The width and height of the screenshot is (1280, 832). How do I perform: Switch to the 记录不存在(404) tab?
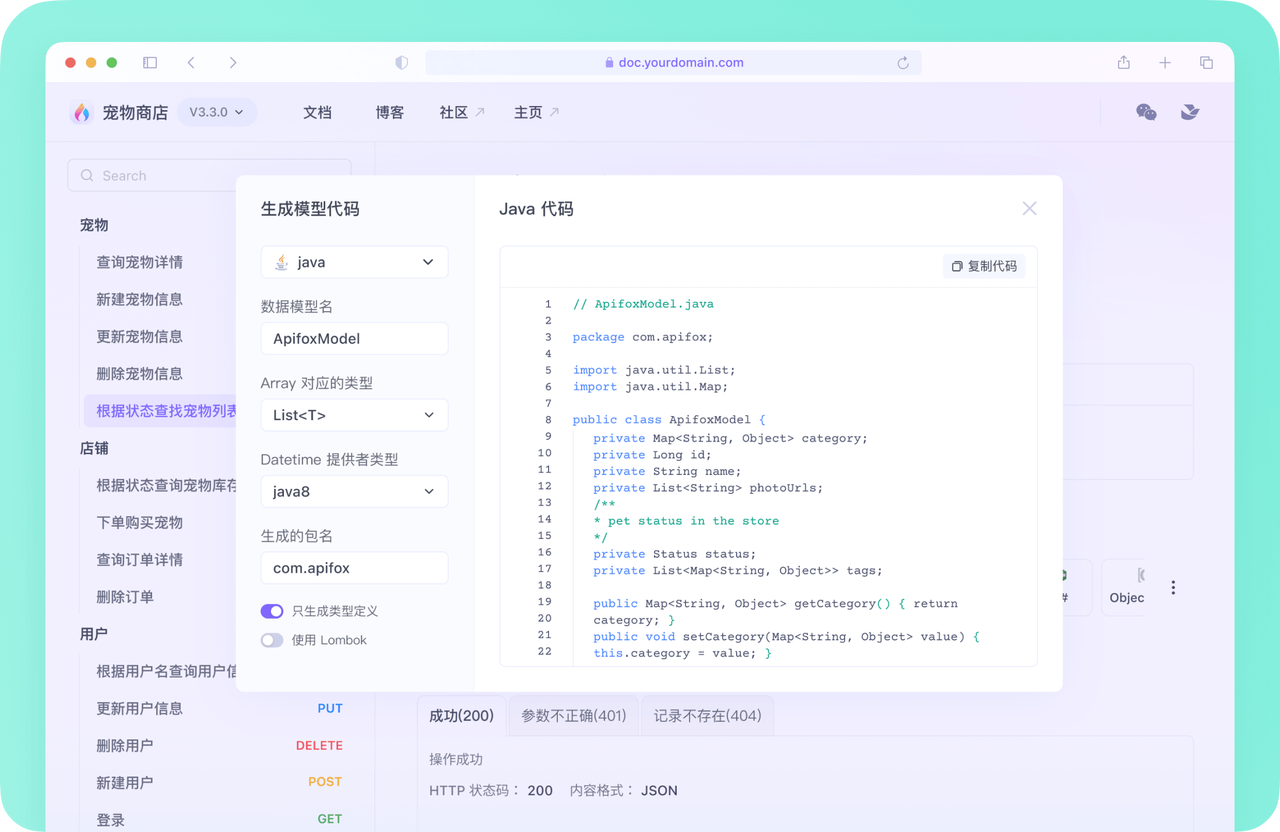click(x=707, y=716)
